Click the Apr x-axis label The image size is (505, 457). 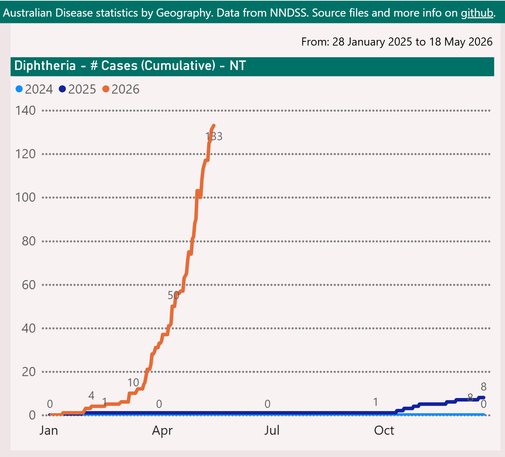pyautogui.click(x=162, y=431)
